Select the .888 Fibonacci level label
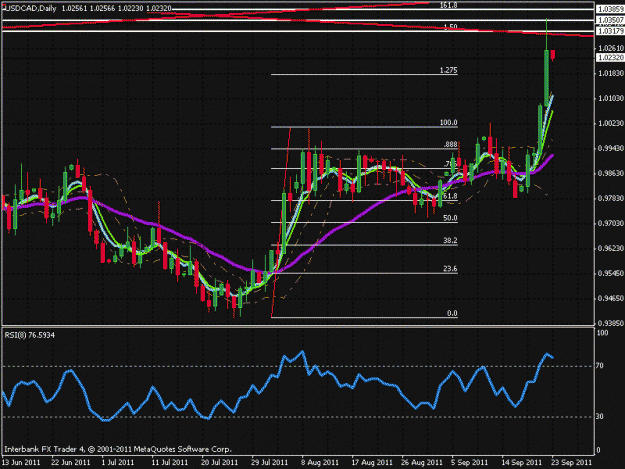The width and height of the screenshot is (625, 469). 450,144
